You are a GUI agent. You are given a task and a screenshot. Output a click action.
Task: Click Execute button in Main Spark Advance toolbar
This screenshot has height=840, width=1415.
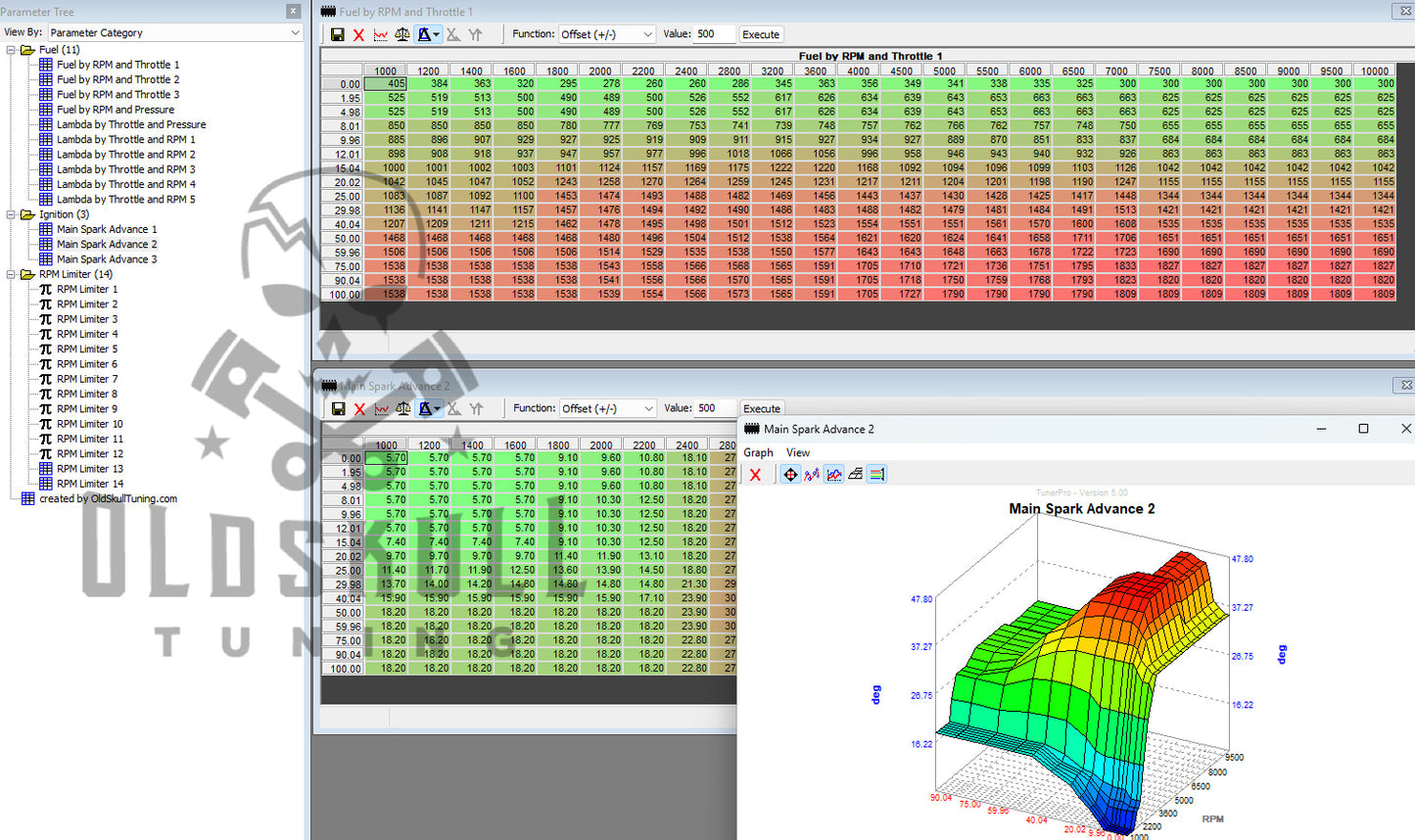pos(762,409)
